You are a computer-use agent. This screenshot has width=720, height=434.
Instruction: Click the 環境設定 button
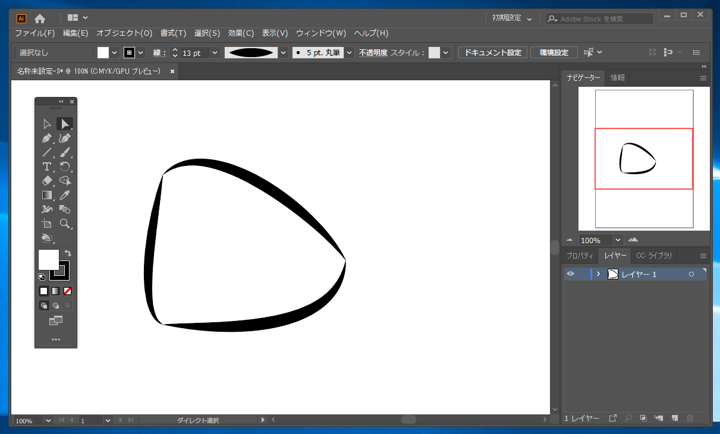[553, 52]
